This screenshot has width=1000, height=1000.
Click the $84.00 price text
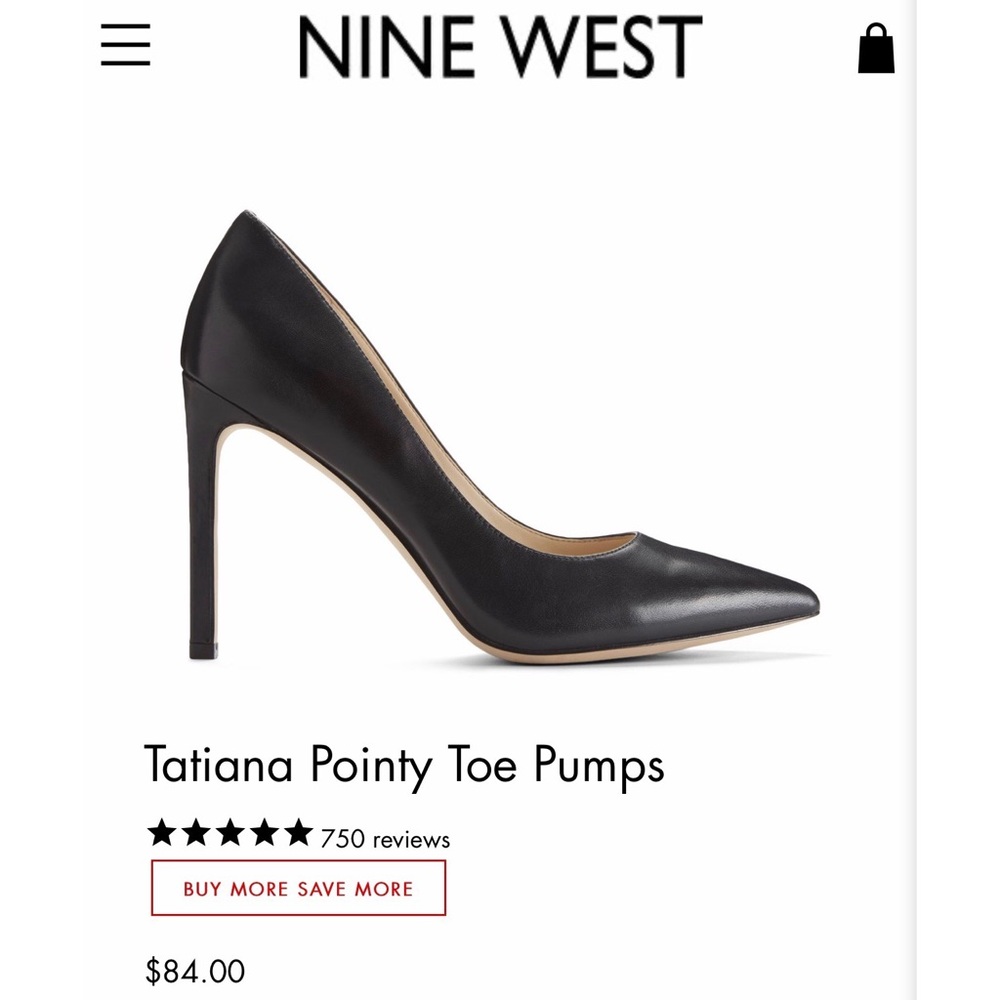pyautogui.click(x=193, y=968)
